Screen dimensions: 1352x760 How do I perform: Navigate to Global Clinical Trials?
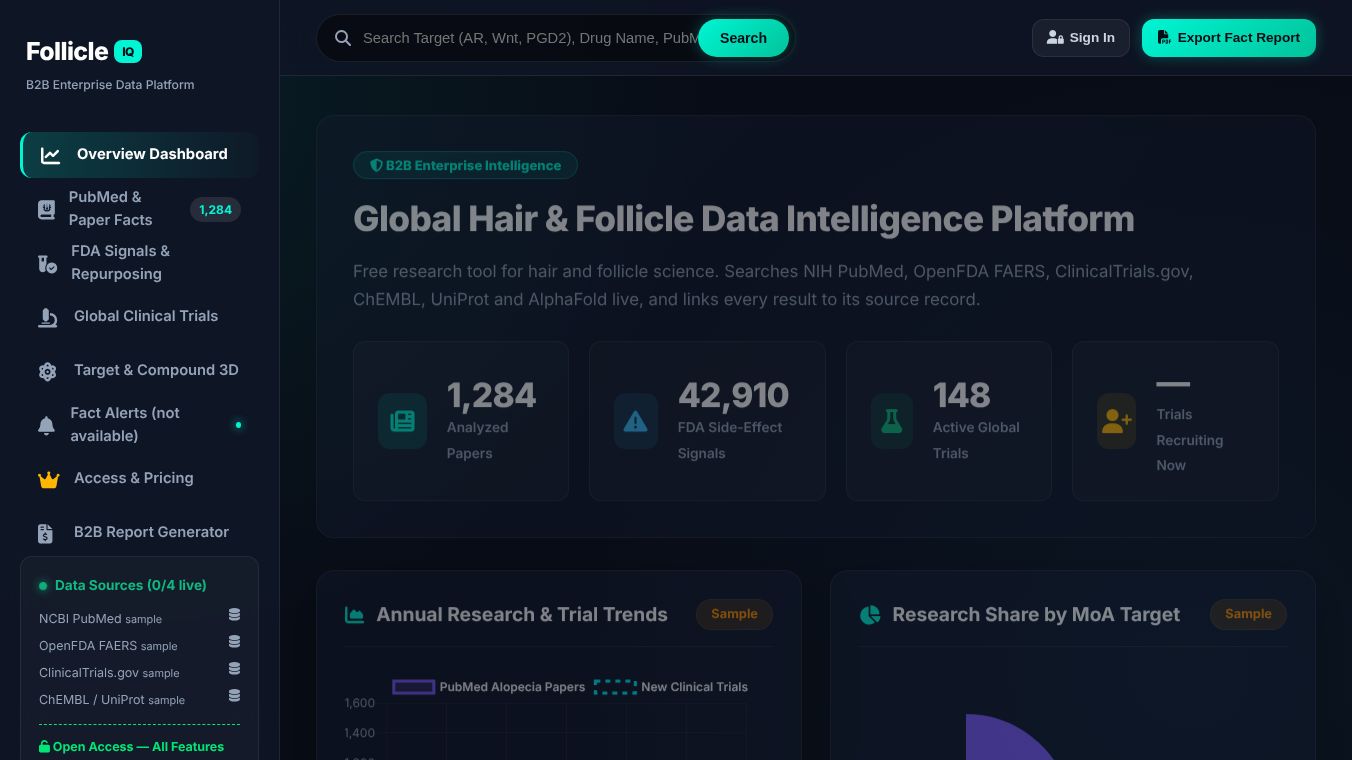pos(139,317)
